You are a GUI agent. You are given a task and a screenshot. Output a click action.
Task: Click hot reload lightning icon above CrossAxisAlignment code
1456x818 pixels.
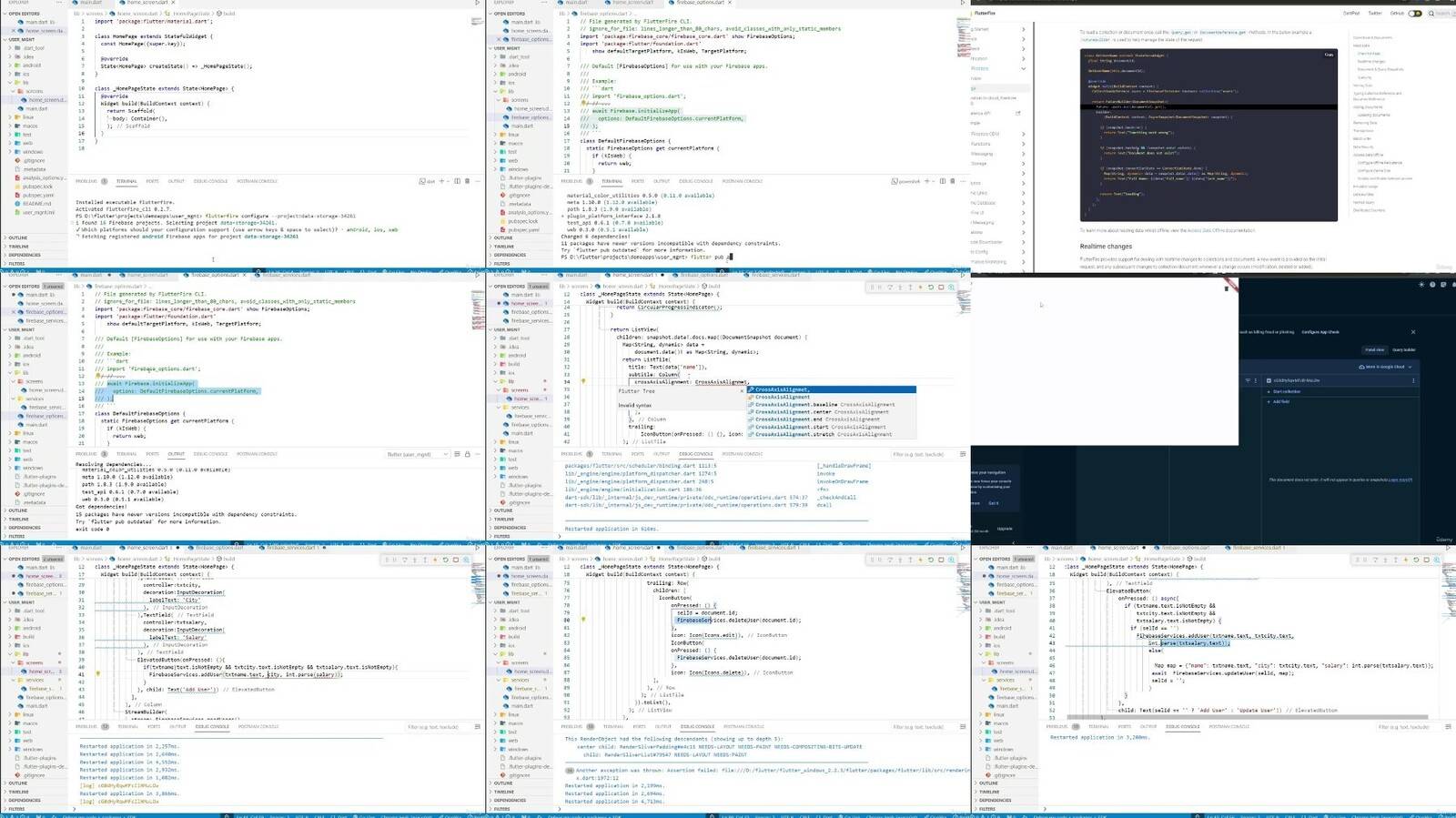(920, 287)
